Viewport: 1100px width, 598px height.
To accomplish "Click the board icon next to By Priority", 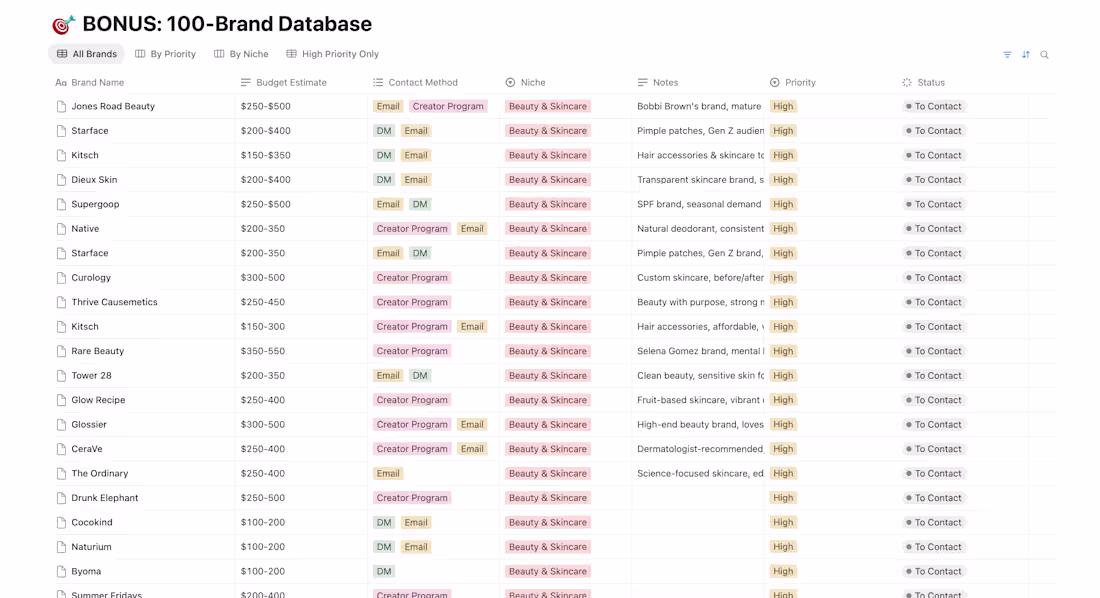I will click(138, 54).
